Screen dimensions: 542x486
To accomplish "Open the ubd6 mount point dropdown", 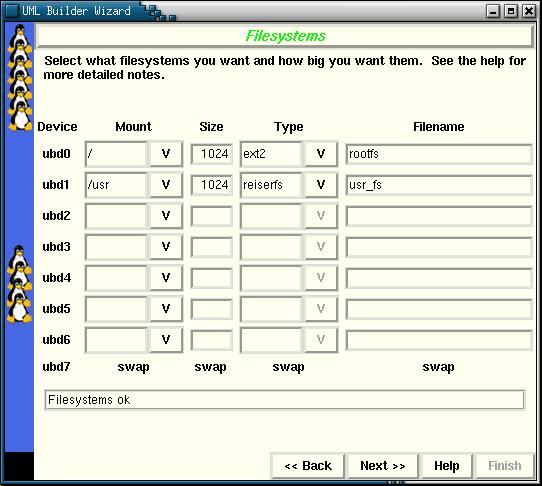I will click(166, 339).
